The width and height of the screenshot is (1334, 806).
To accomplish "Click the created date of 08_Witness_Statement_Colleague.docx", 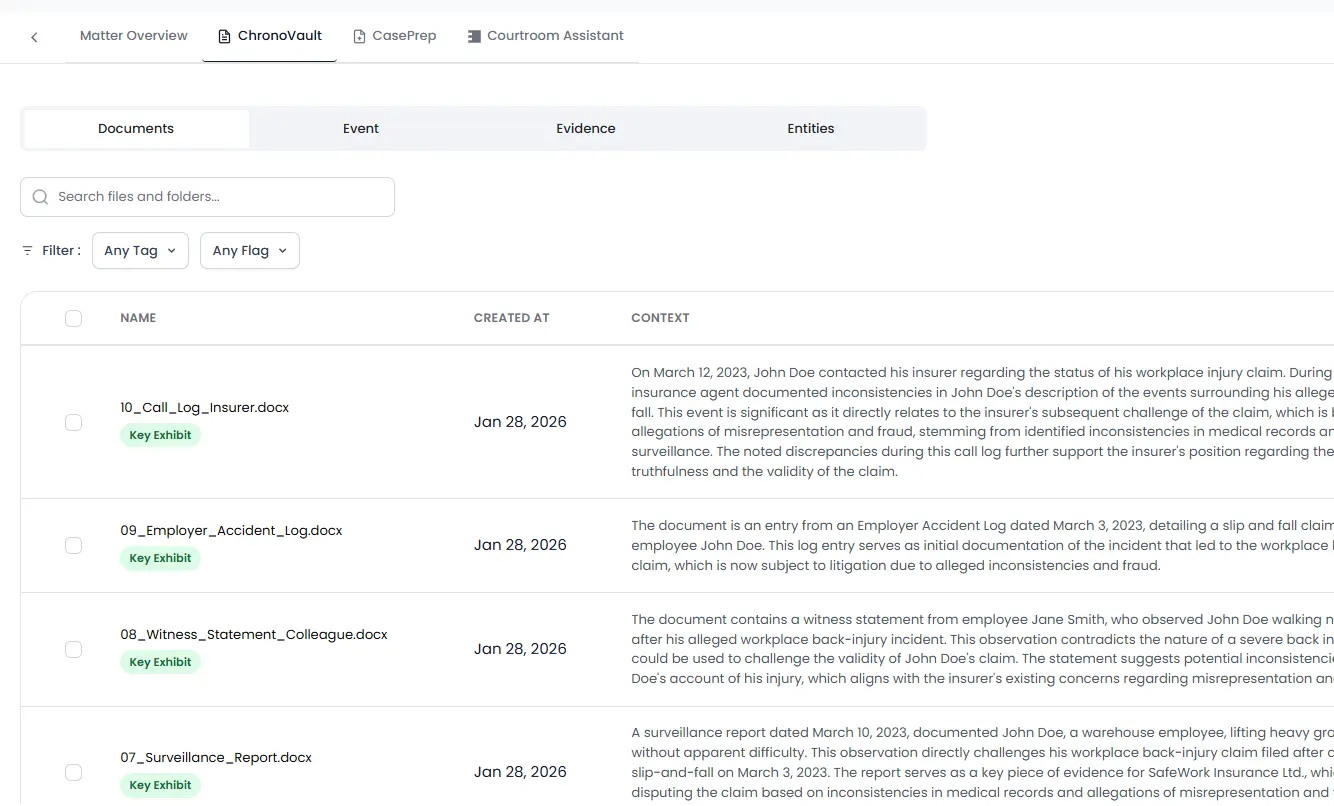I will pyautogui.click(x=520, y=649).
